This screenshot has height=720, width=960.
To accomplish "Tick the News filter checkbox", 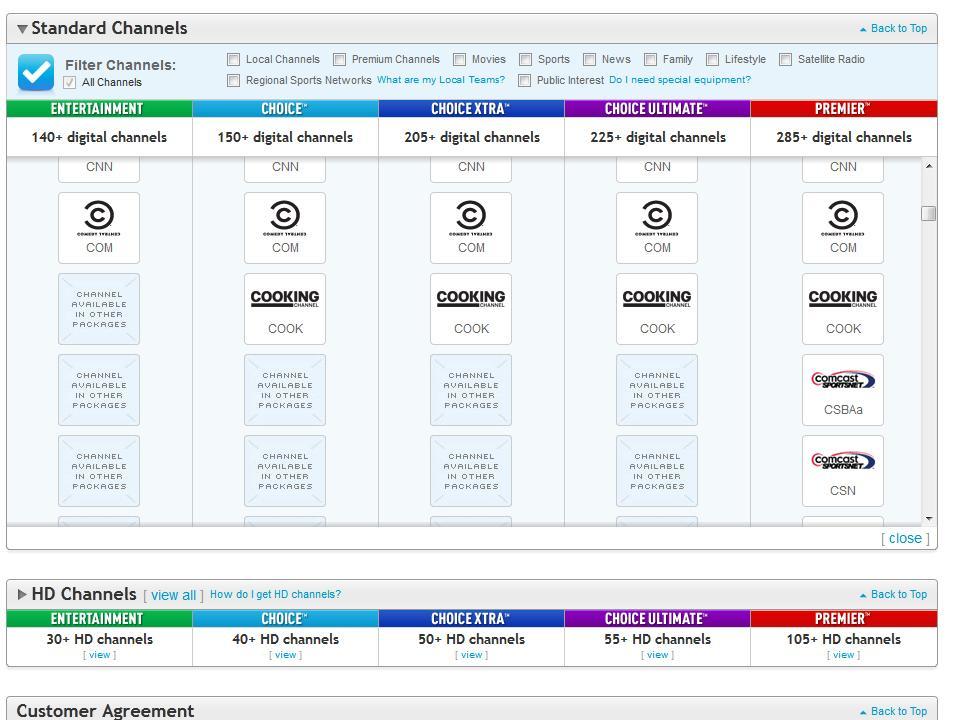I will coord(589,59).
